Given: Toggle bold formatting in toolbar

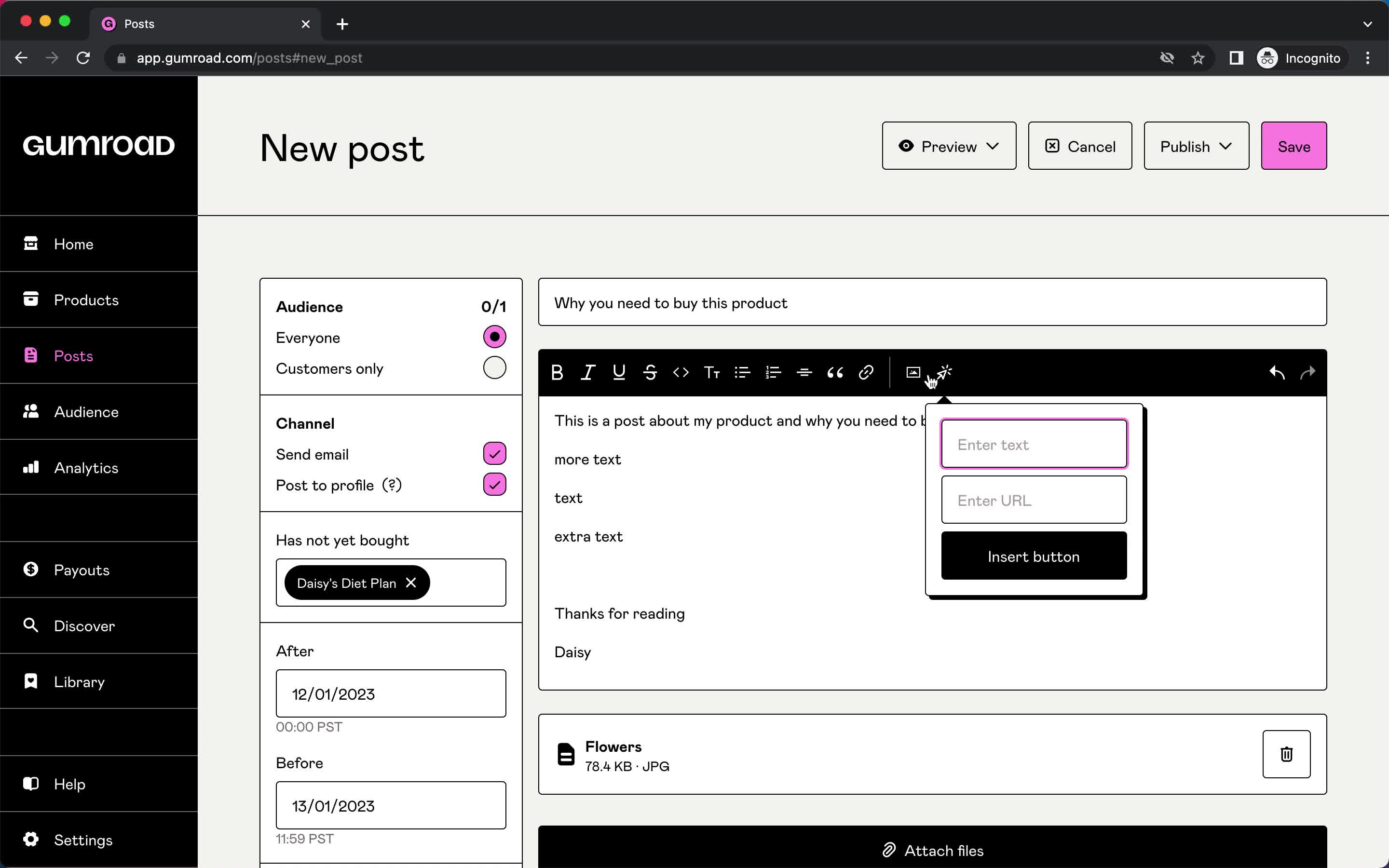Looking at the screenshot, I should point(557,372).
